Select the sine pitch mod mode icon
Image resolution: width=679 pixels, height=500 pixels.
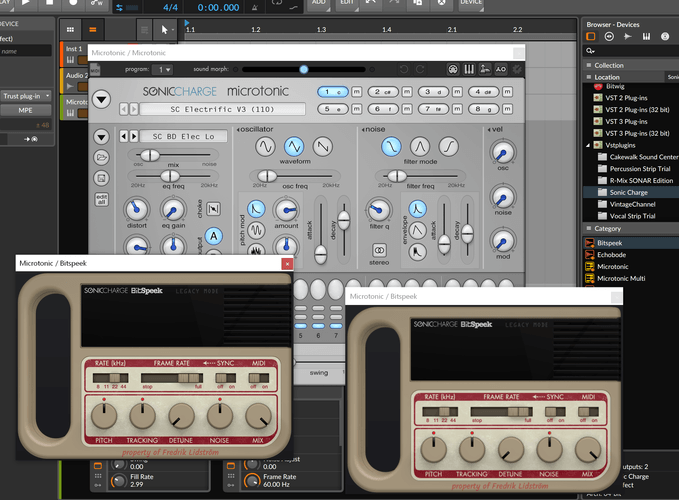[256, 230]
